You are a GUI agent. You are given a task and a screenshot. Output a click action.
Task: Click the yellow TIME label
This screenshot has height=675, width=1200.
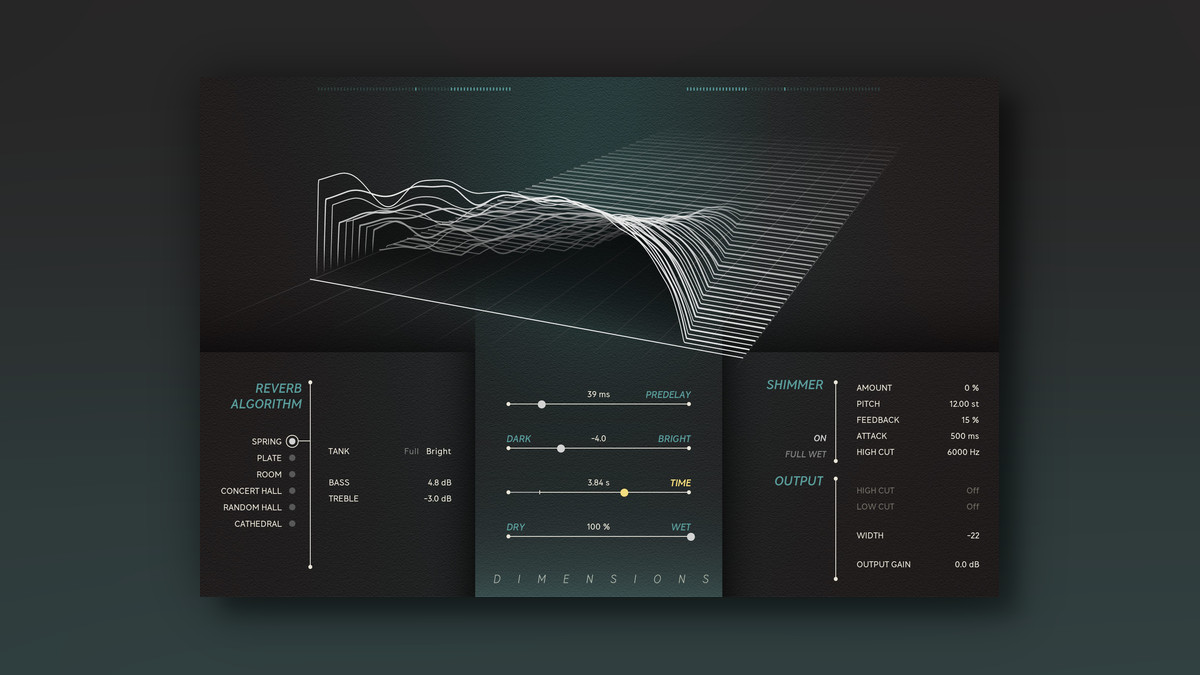point(680,482)
